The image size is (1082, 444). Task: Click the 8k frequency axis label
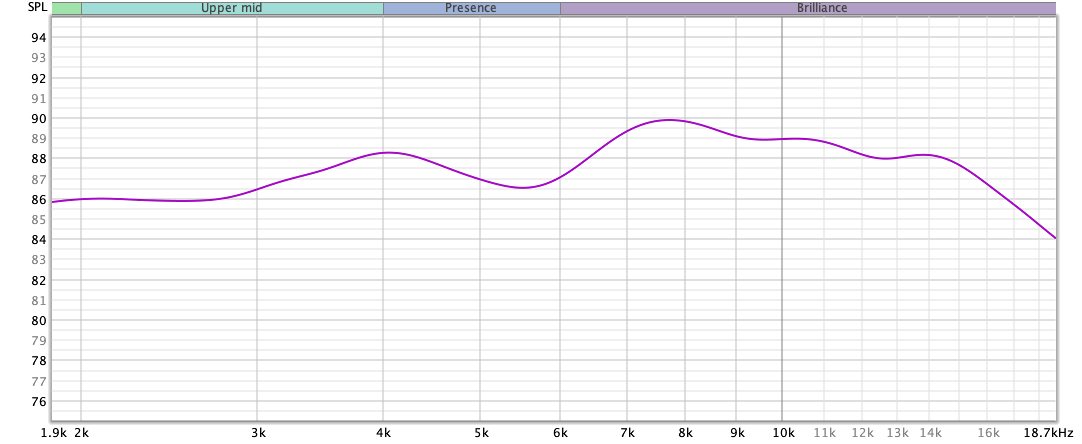(x=685, y=432)
